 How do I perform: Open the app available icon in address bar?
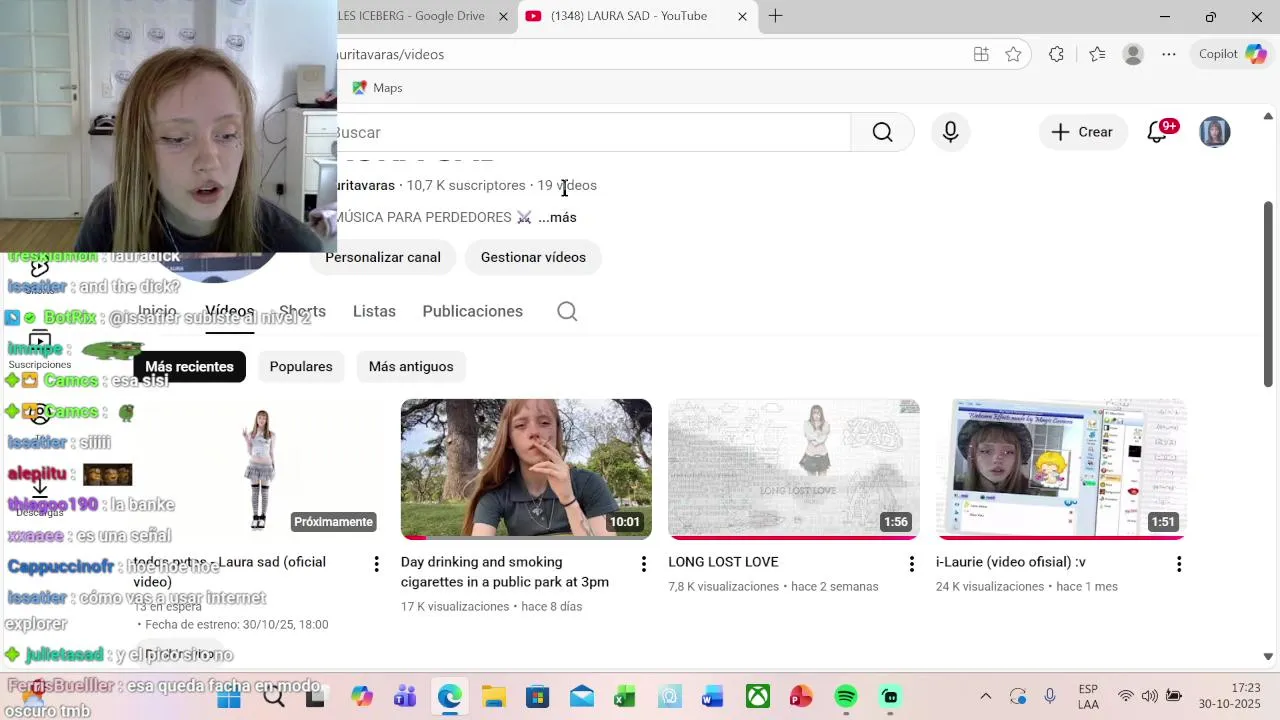coord(981,54)
